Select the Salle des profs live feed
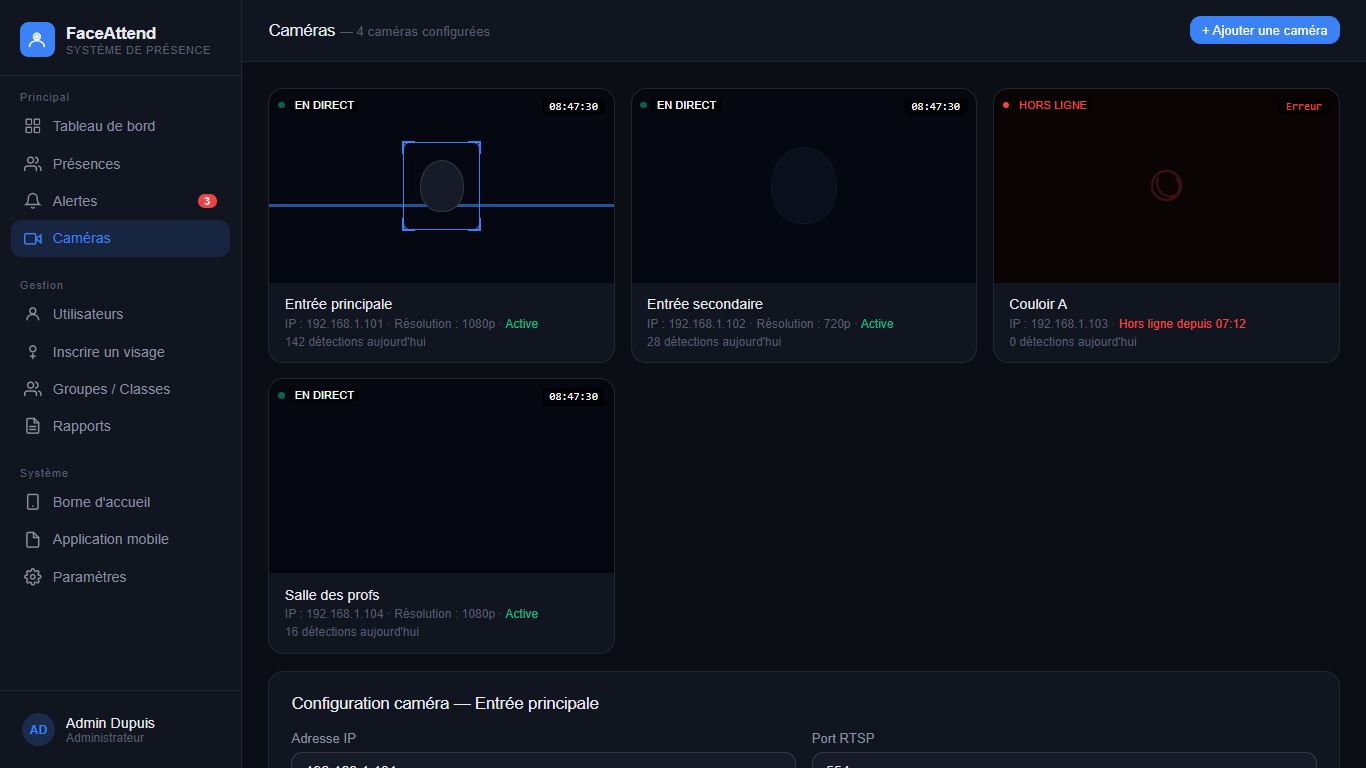 tap(441, 476)
